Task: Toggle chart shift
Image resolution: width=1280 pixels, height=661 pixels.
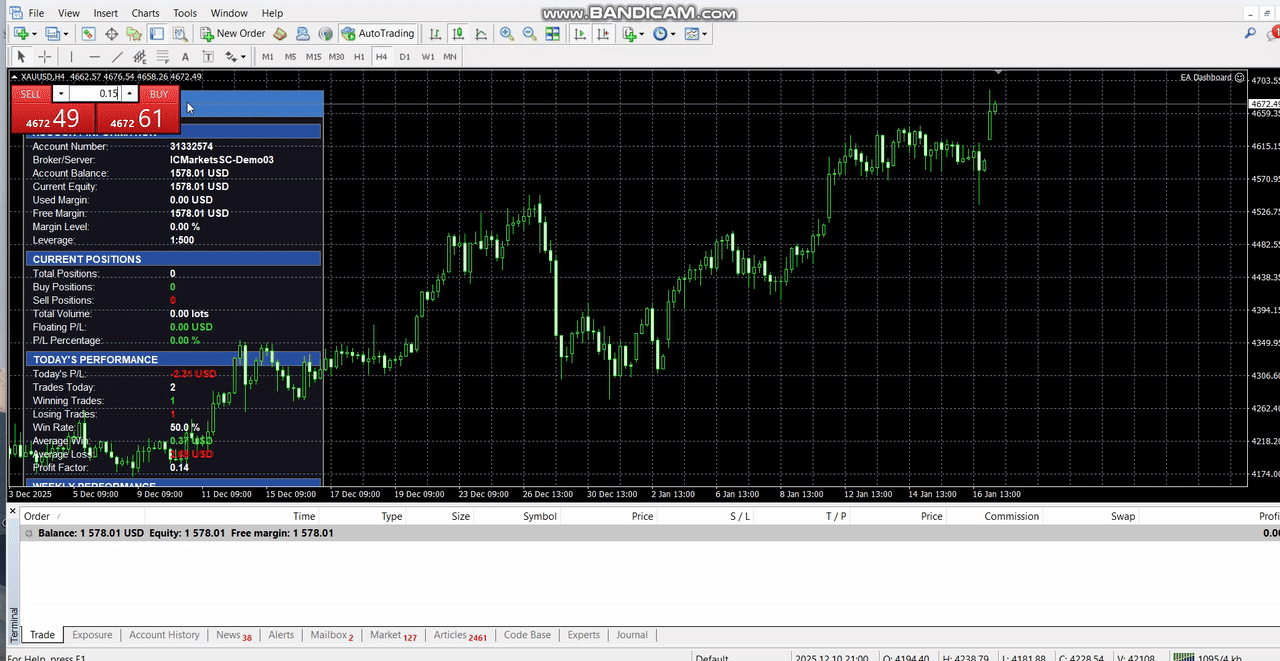Action: click(x=603, y=33)
